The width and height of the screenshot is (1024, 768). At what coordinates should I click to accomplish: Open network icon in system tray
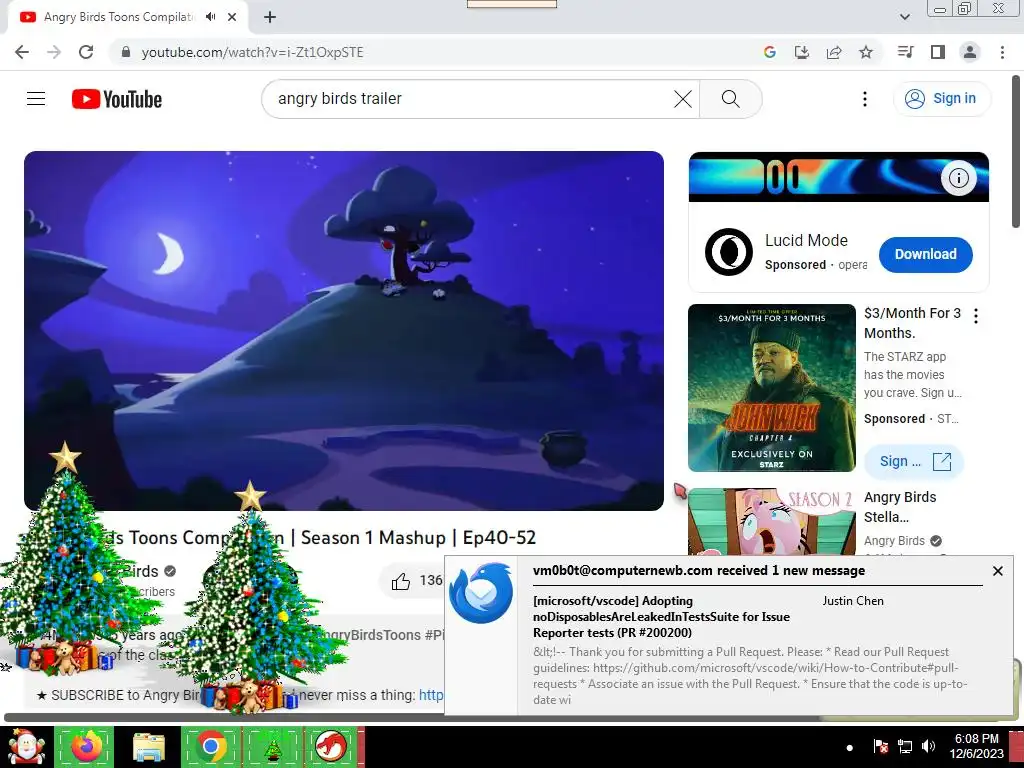click(904, 746)
